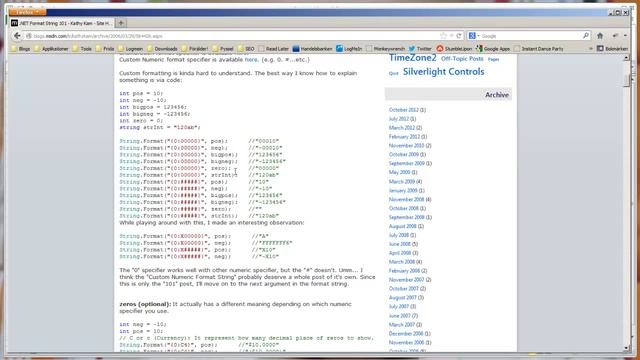Viewport: 640px width, 360px height.
Task: Open the TimeZone2 tag link
Action: pos(412,58)
